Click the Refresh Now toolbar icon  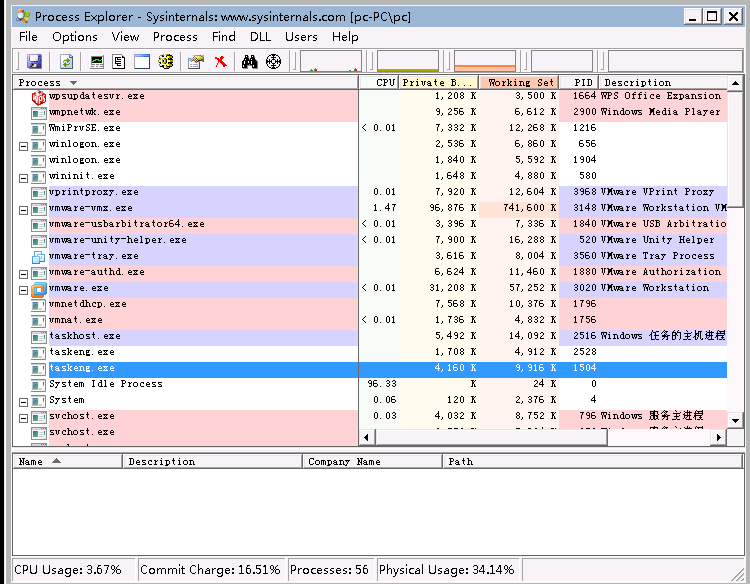pyautogui.click(x=66, y=61)
